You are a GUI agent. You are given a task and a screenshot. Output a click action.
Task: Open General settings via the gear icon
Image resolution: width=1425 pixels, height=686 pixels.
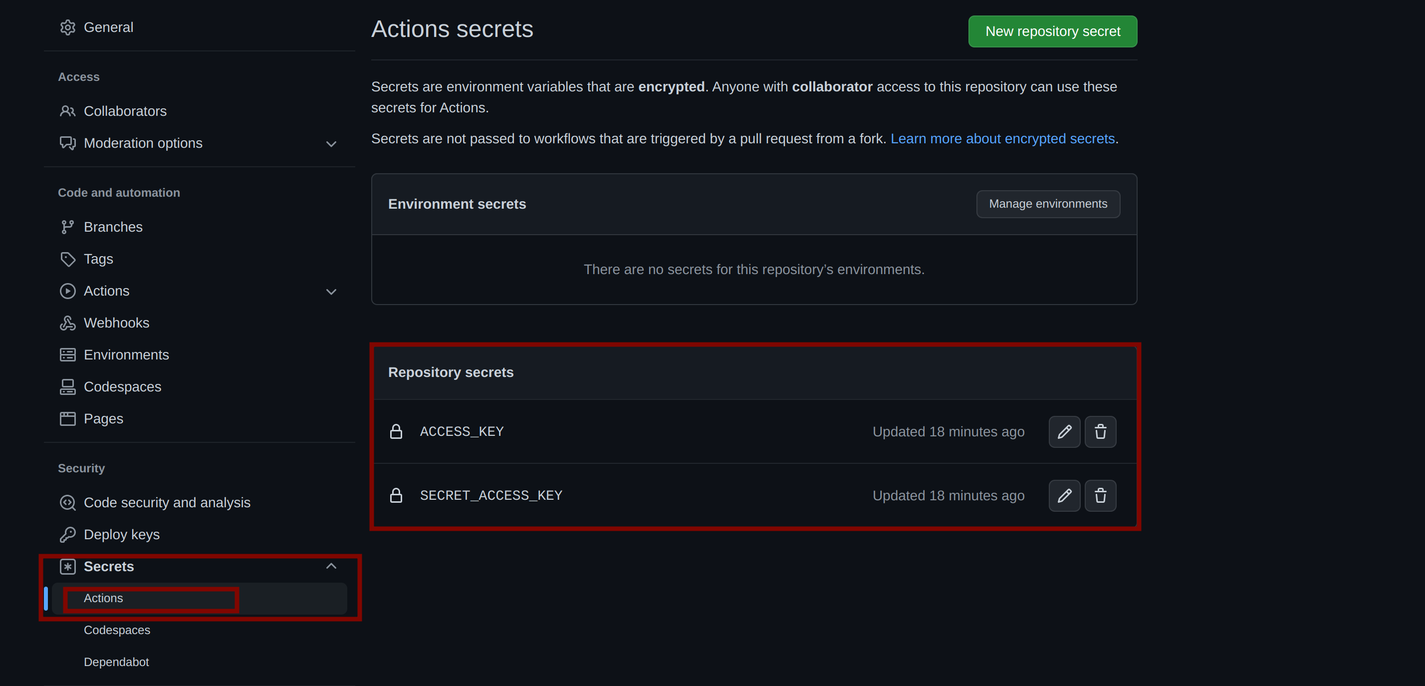pos(67,27)
